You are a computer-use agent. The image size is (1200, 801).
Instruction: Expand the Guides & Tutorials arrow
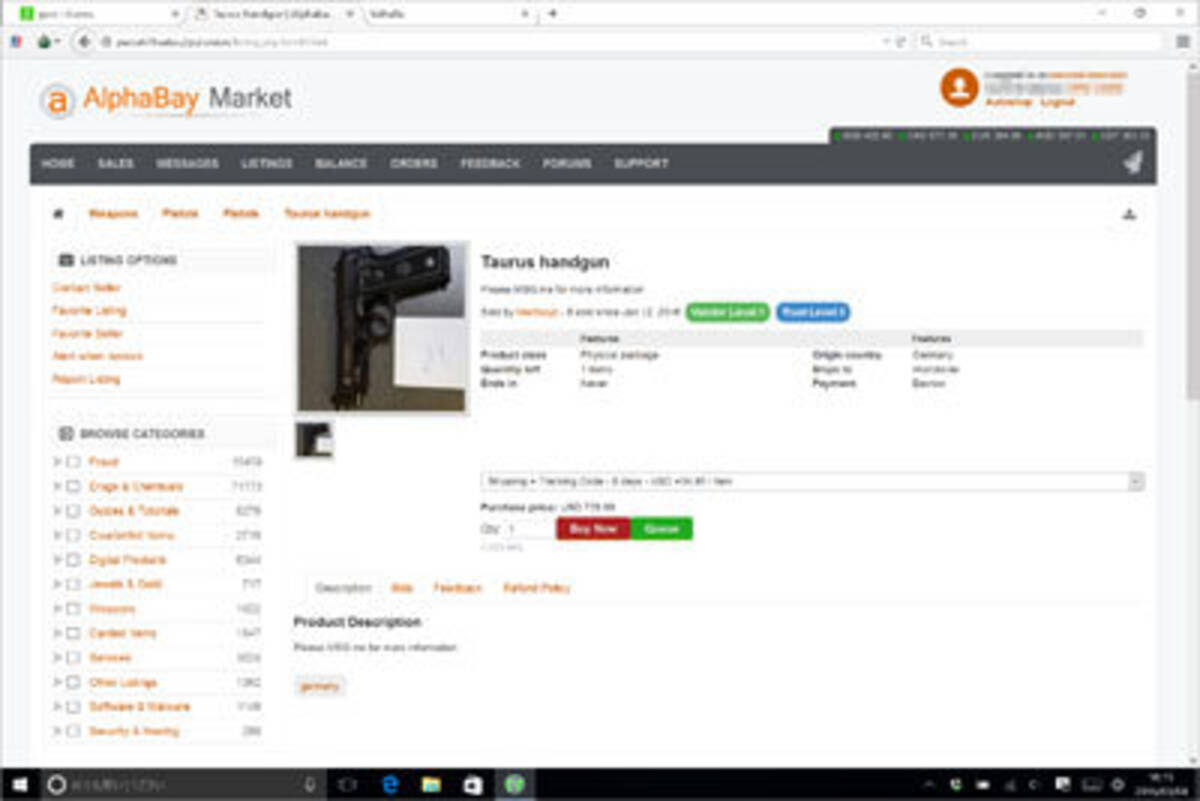click(x=57, y=511)
